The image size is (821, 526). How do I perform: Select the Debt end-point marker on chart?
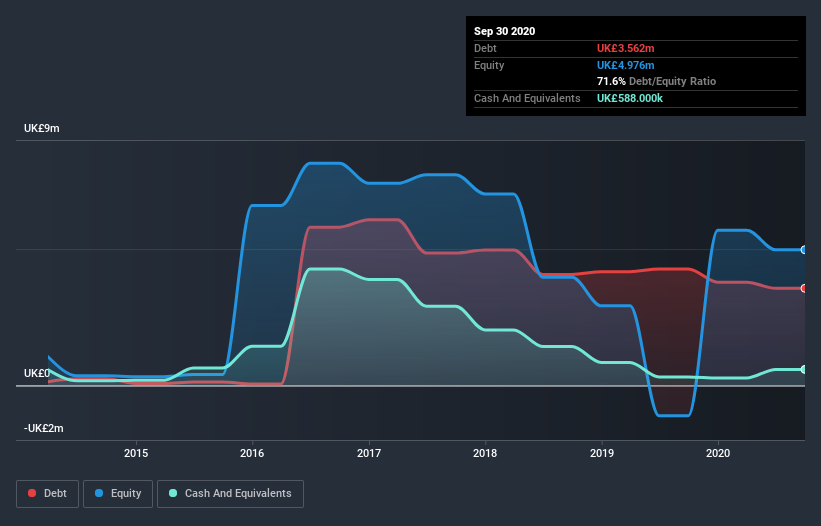pyautogui.click(x=804, y=288)
